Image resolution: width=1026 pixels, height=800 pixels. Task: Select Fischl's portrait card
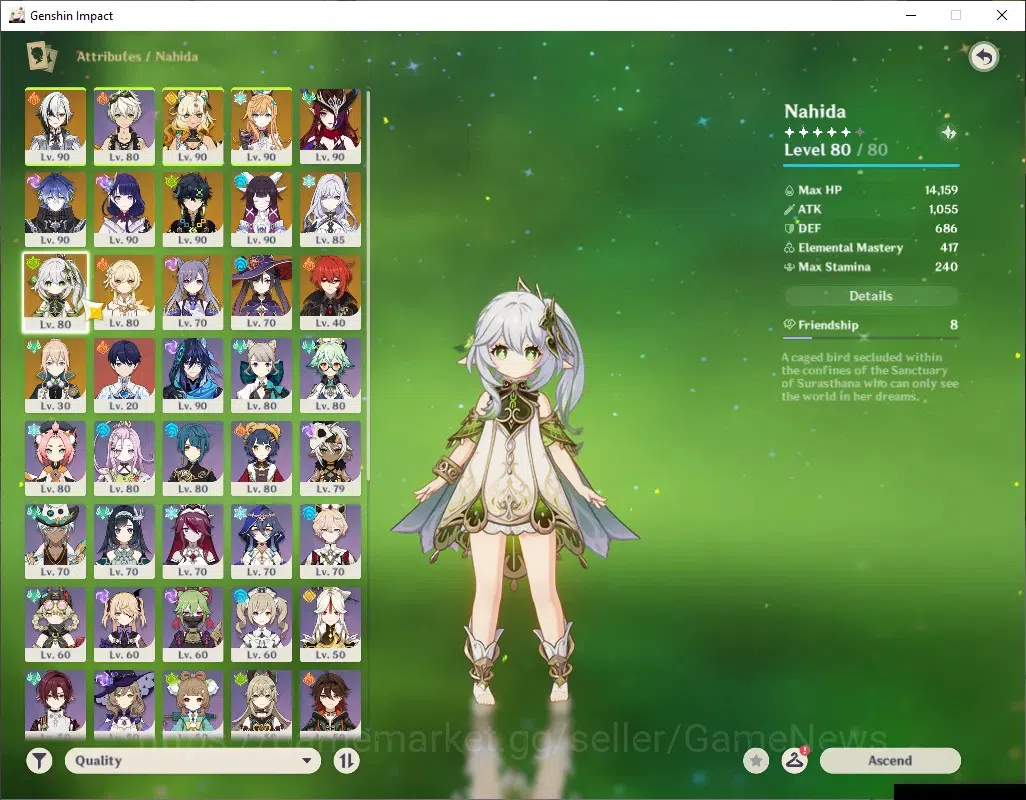click(124, 625)
